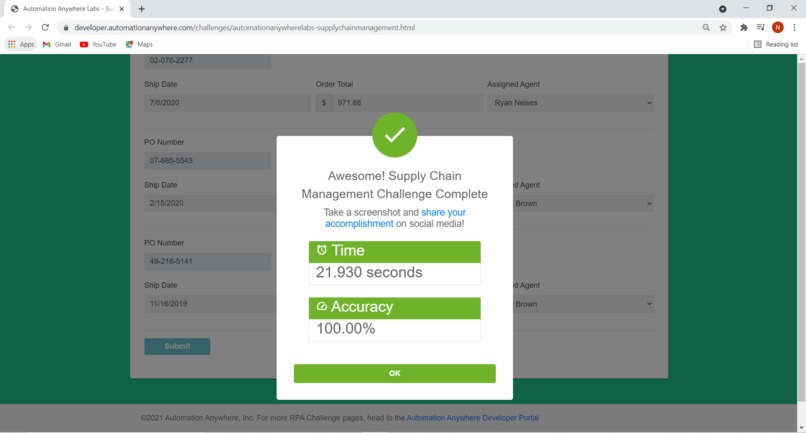Click the browser forward arrow

point(28,27)
